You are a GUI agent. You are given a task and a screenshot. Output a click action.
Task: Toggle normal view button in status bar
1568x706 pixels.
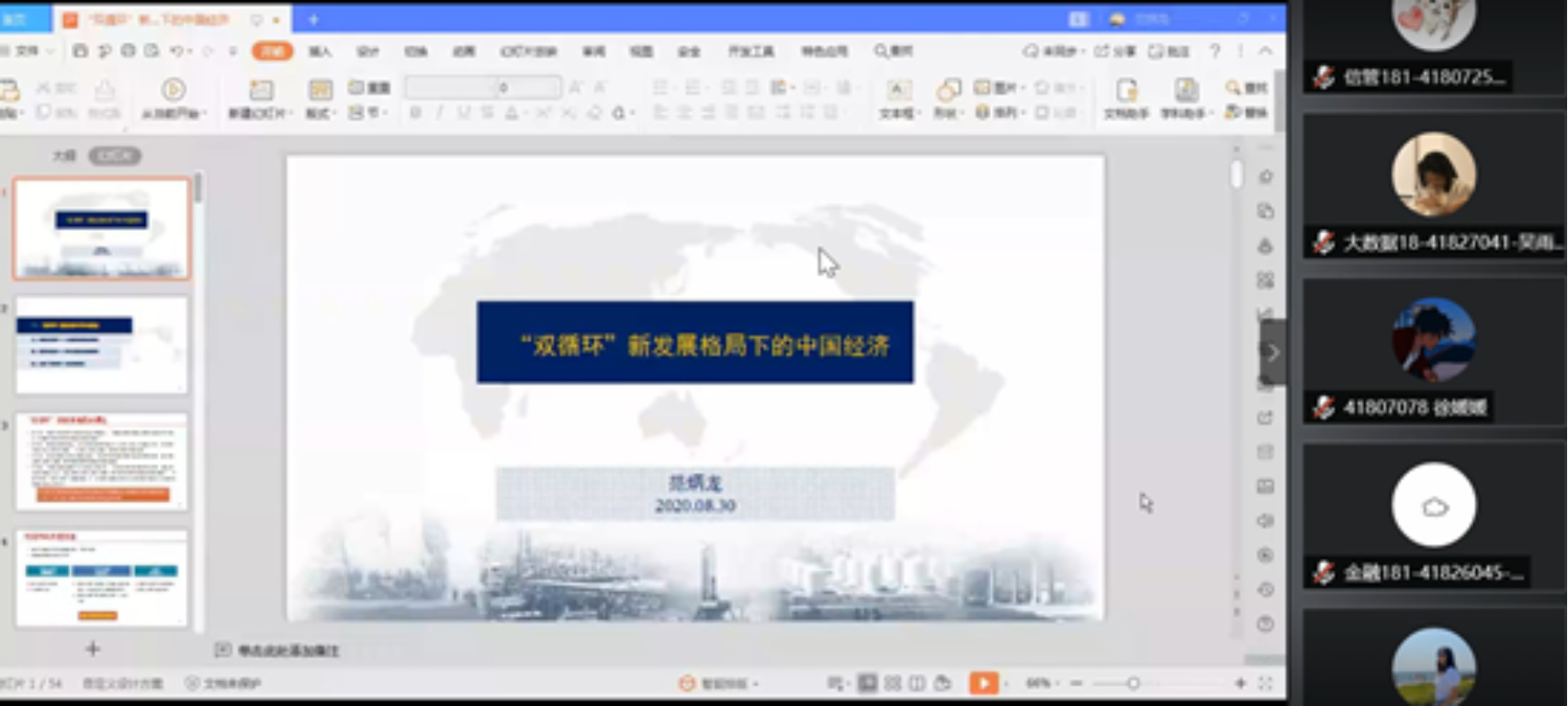coord(867,683)
